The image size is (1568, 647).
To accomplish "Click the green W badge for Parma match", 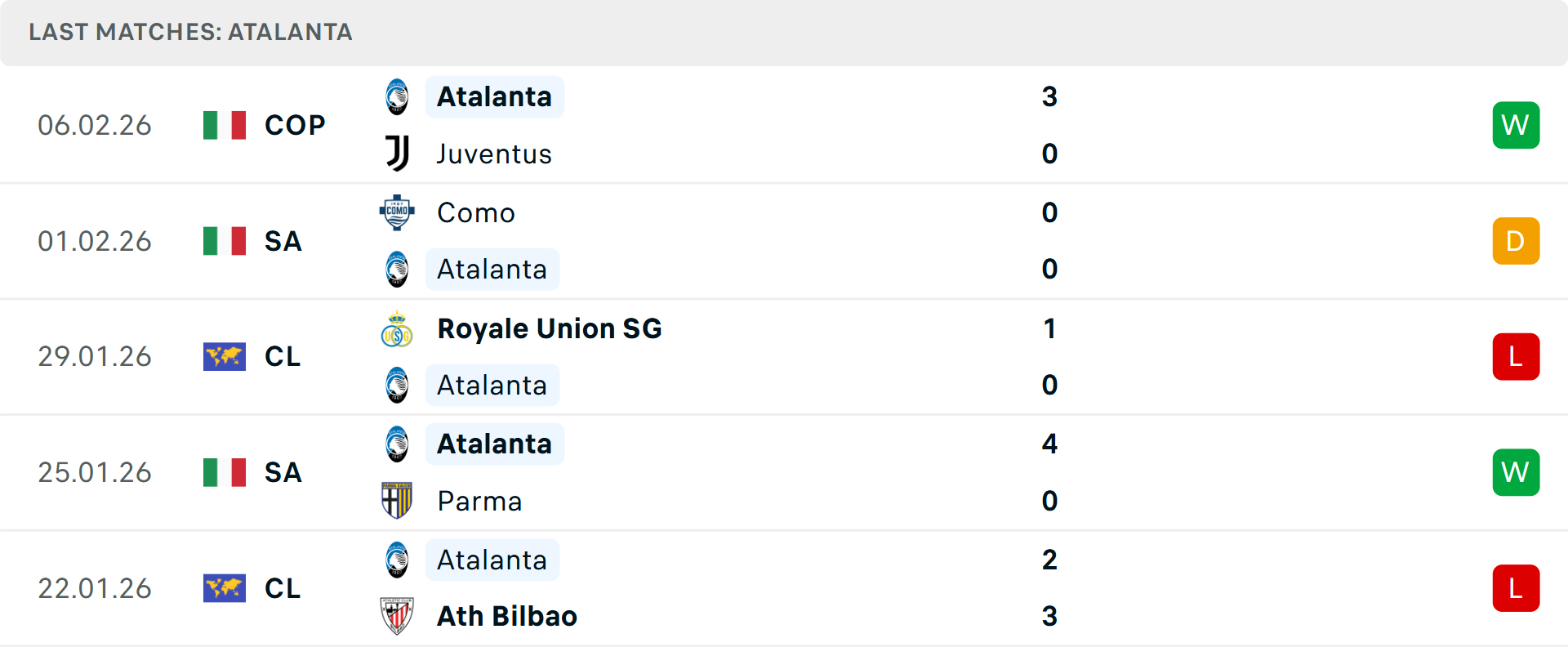I will click(1516, 472).
